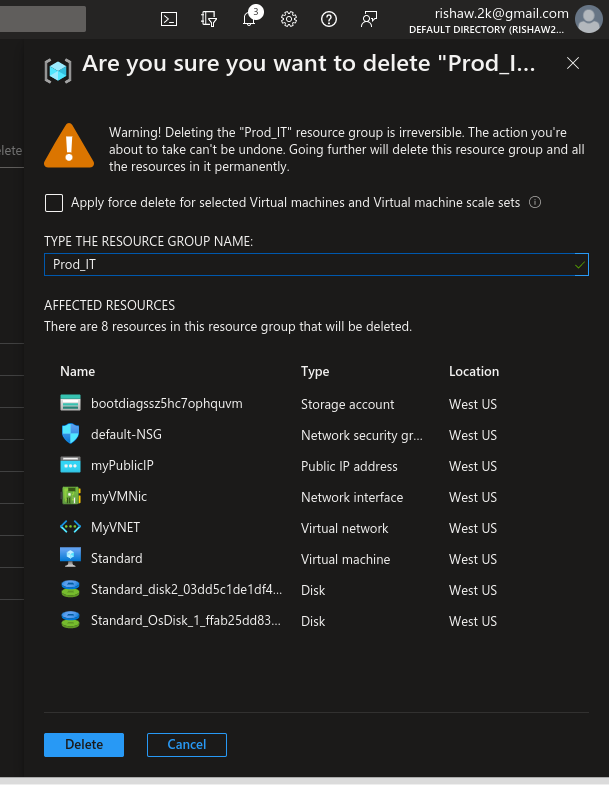Click the Delete button
609x785 pixels.
84,744
